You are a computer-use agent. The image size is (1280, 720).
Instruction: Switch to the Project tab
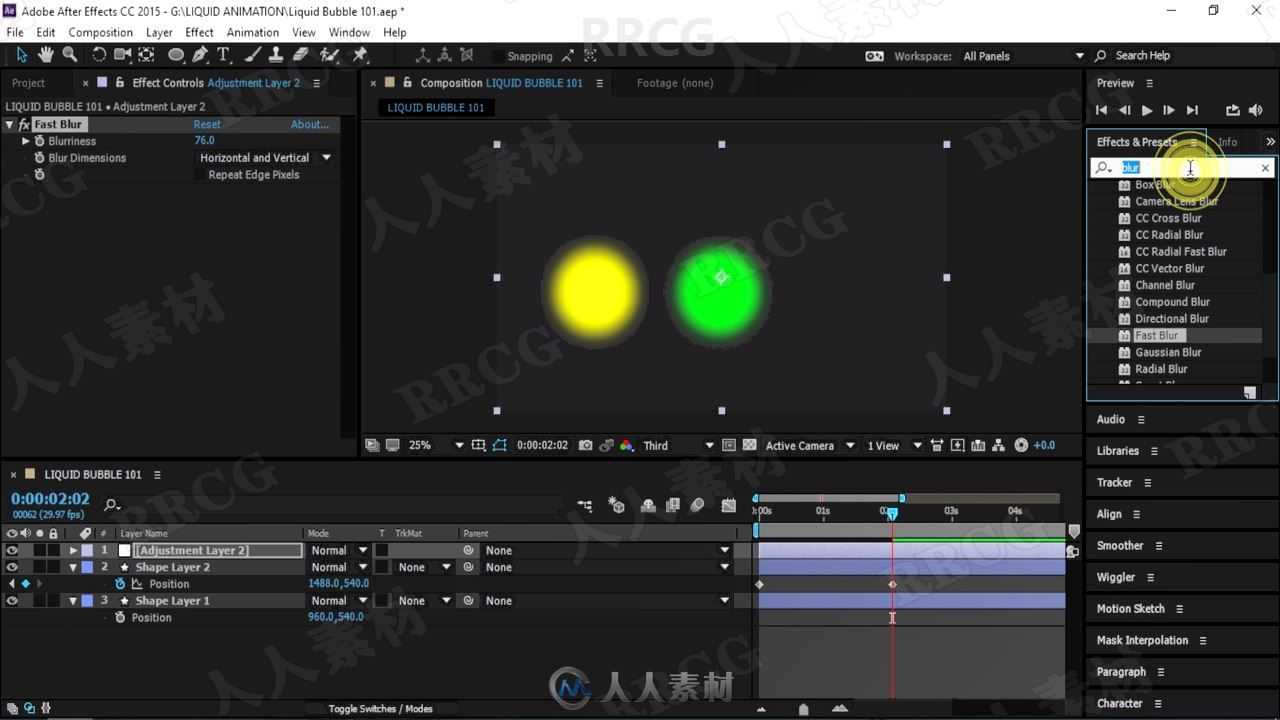[x=28, y=83]
